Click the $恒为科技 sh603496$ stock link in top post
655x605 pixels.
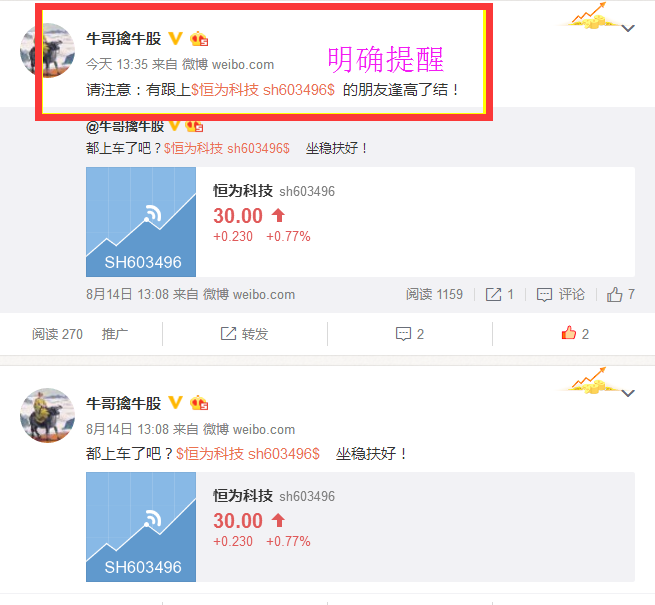point(263,89)
